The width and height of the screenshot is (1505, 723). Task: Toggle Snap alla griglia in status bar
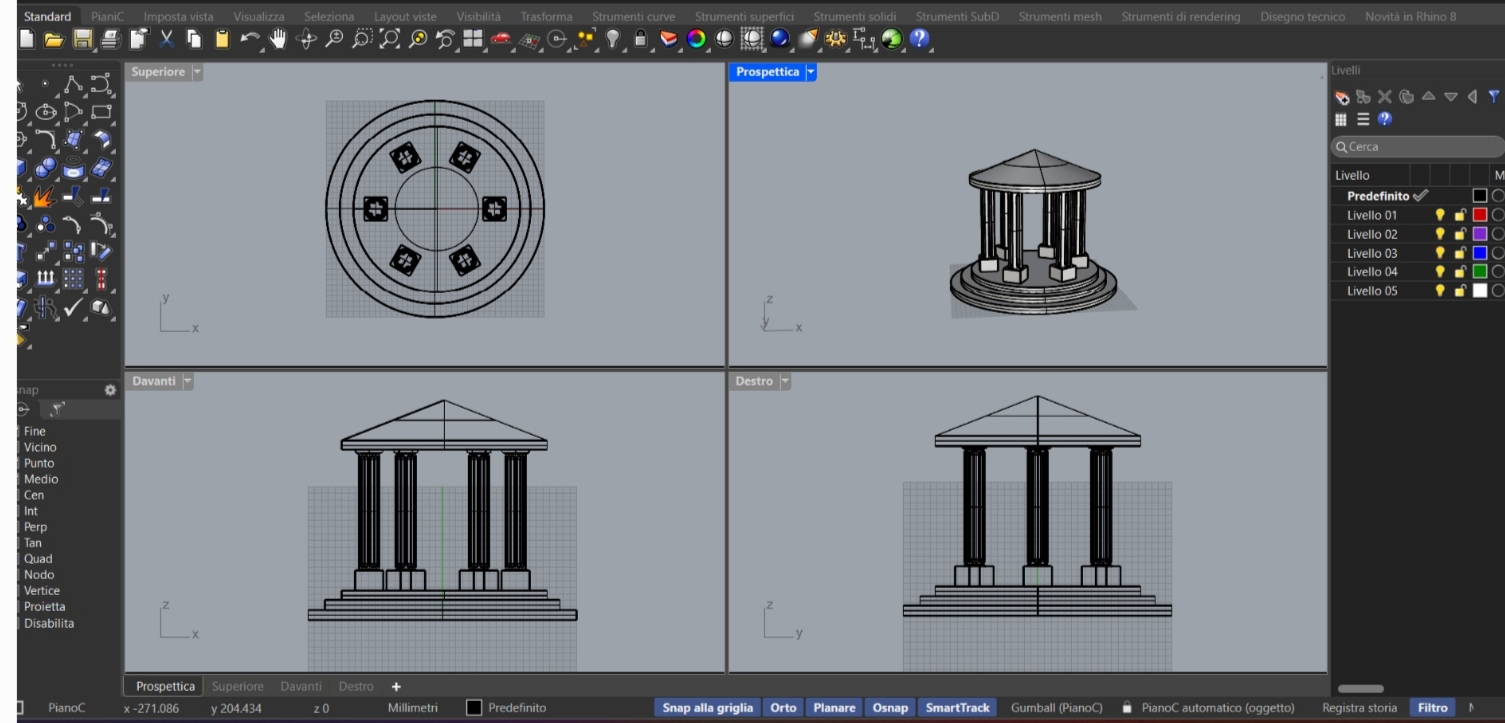coord(707,708)
